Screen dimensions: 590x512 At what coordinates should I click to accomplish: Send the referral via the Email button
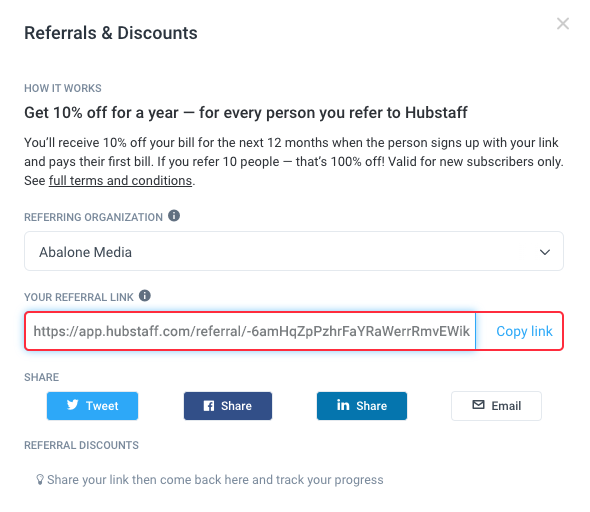496,406
